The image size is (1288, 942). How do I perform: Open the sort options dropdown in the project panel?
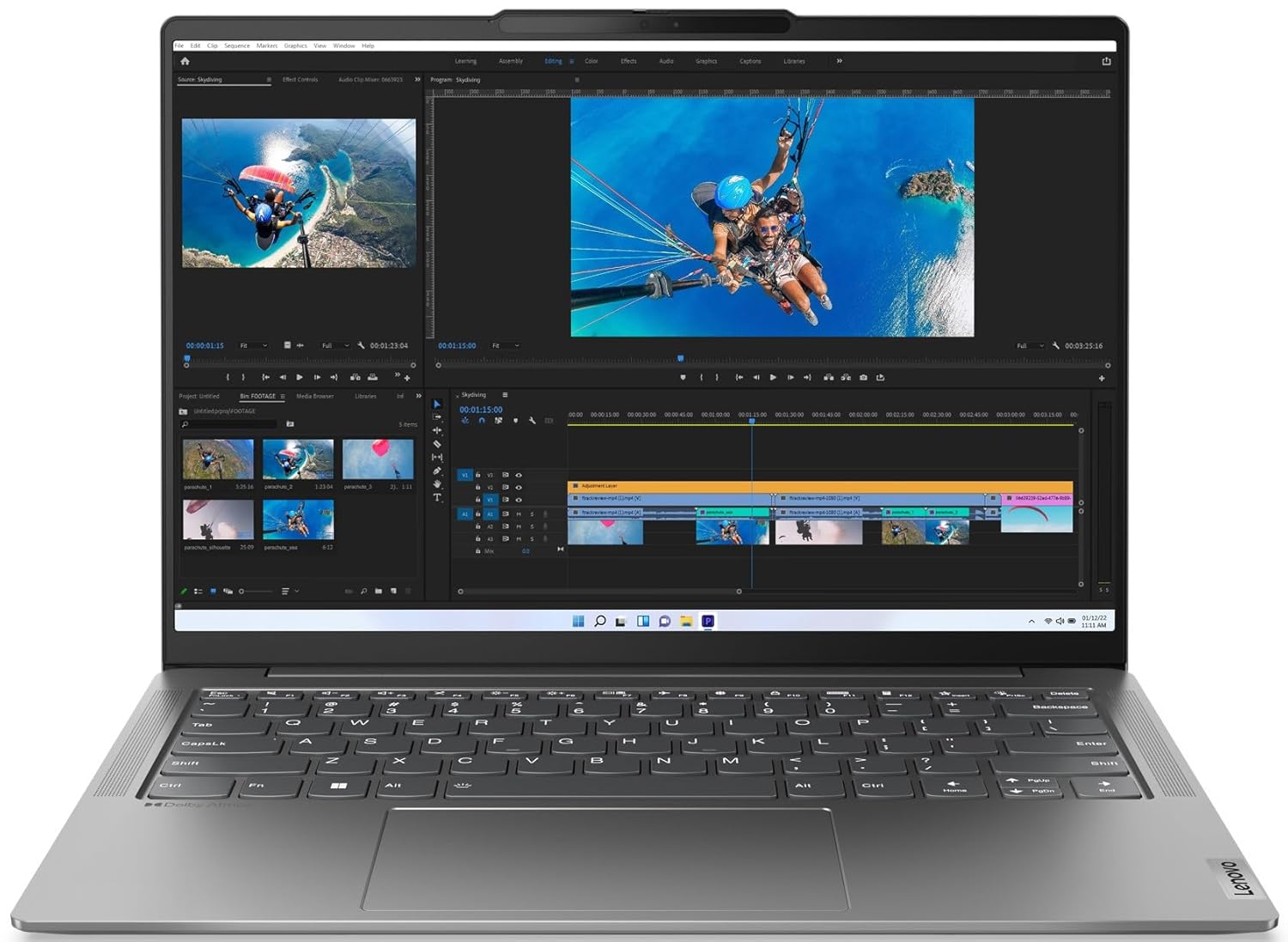[x=290, y=591]
